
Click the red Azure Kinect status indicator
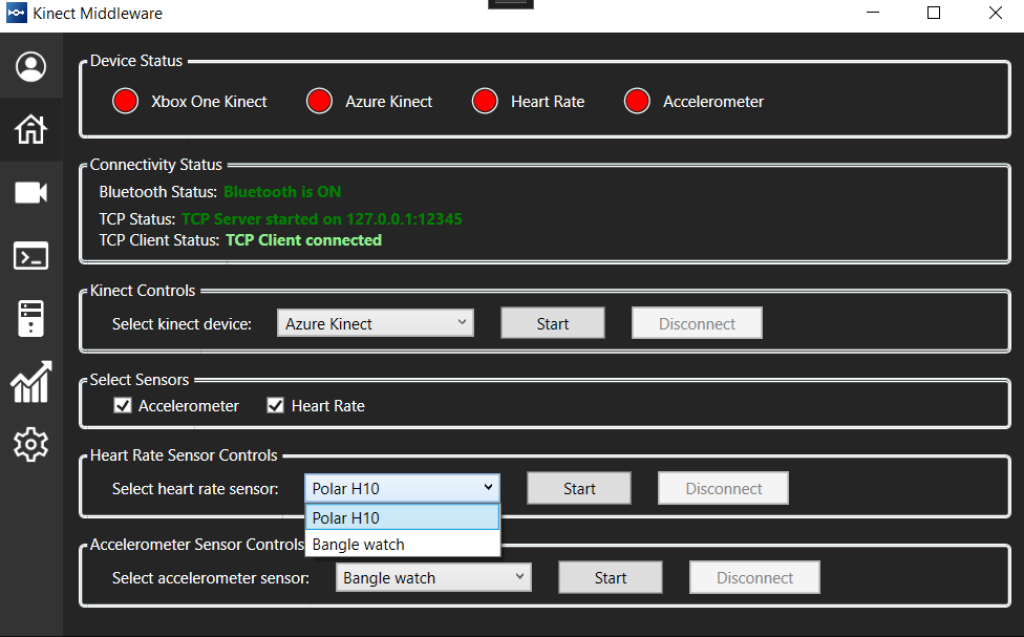pos(319,101)
